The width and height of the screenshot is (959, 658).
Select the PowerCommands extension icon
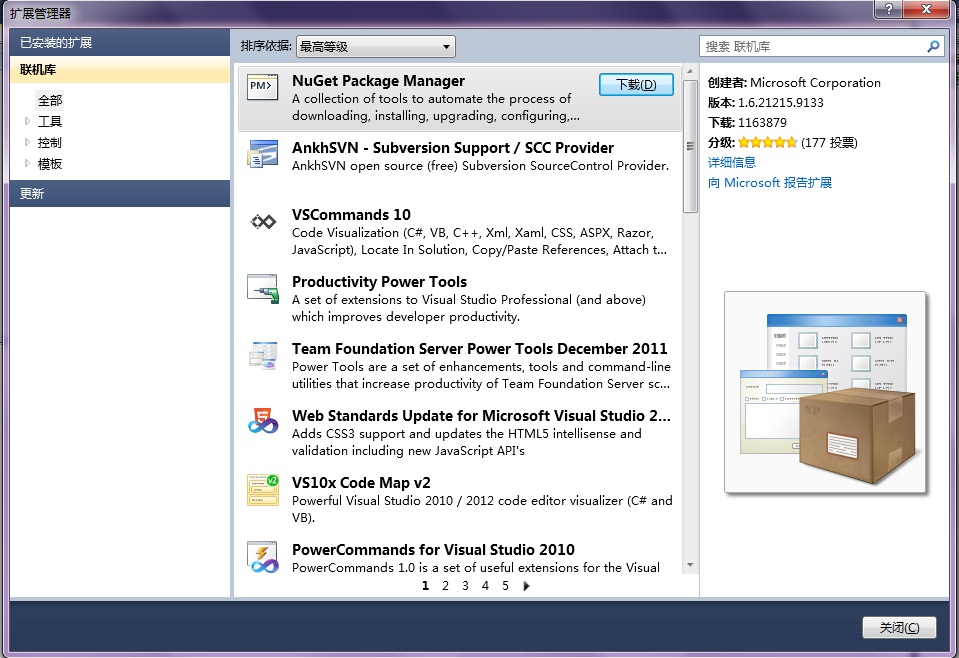262,556
